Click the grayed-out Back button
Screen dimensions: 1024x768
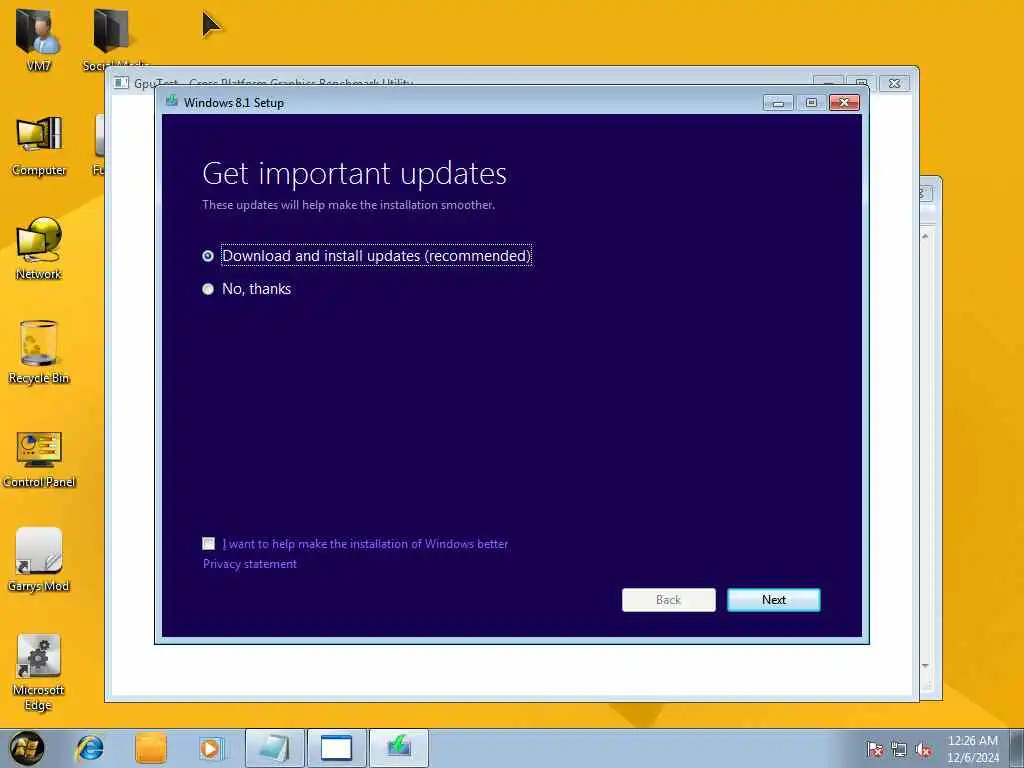click(x=668, y=600)
